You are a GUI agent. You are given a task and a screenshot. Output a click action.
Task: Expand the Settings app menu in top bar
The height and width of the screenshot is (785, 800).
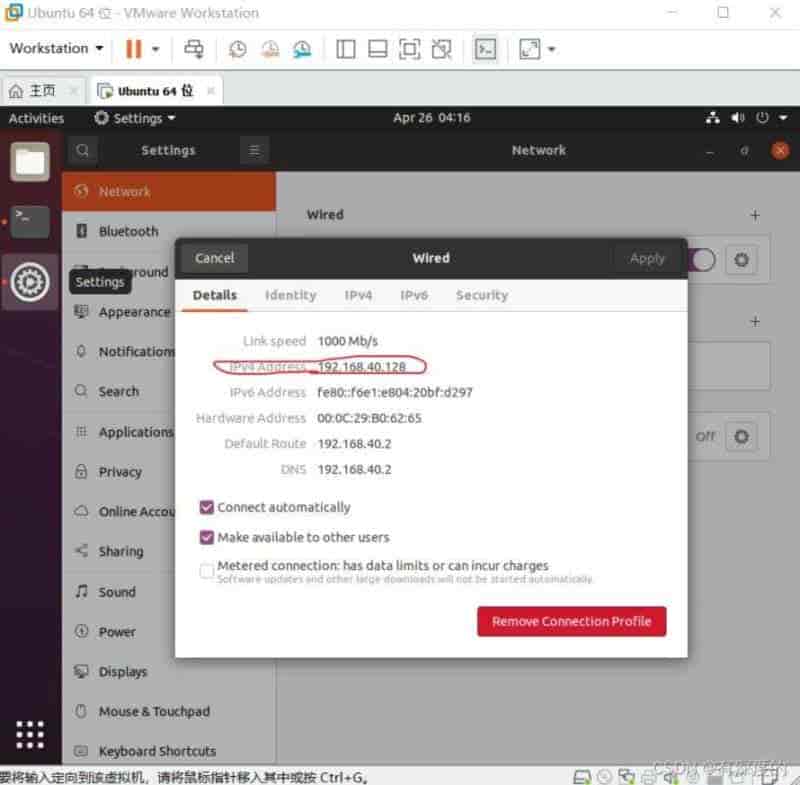tap(135, 118)
